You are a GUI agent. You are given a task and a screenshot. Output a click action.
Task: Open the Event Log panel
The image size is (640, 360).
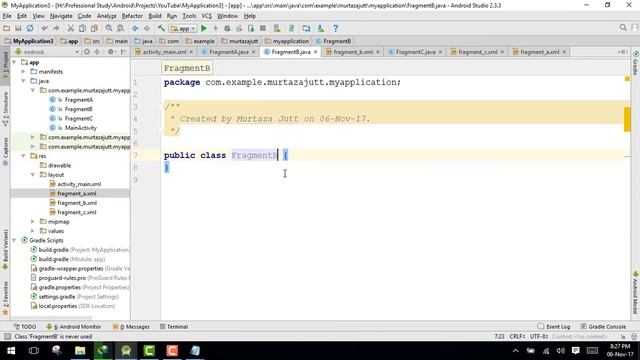coord(554,327)
